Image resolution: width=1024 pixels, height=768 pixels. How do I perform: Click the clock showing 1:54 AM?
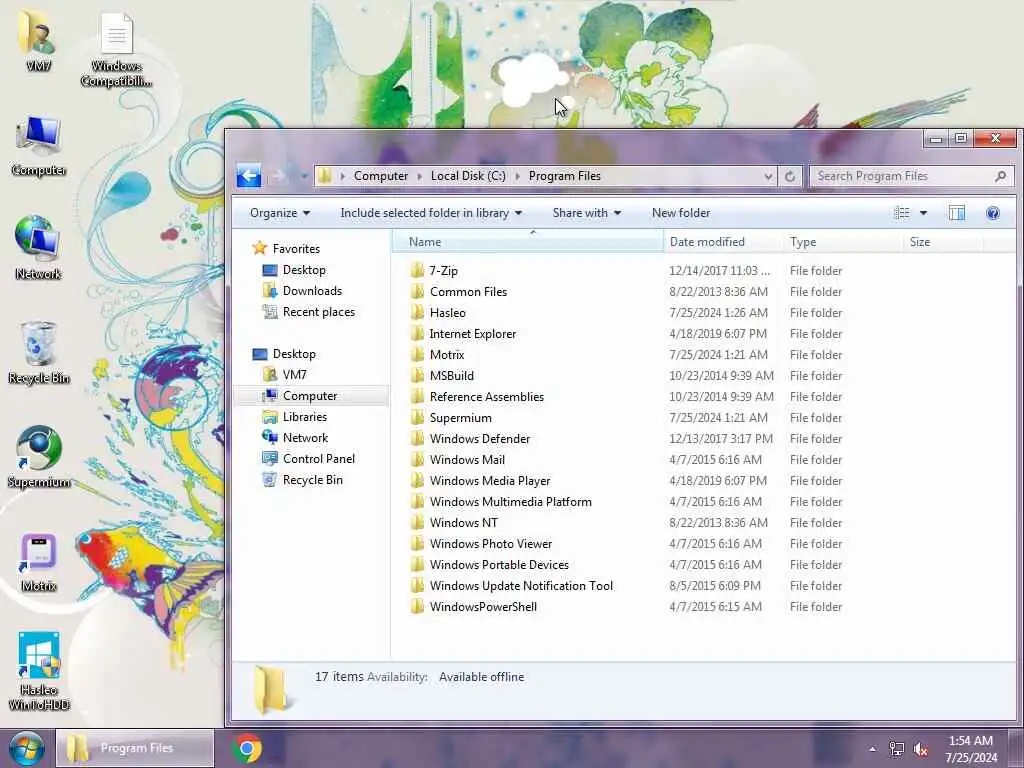click(970, 741)
